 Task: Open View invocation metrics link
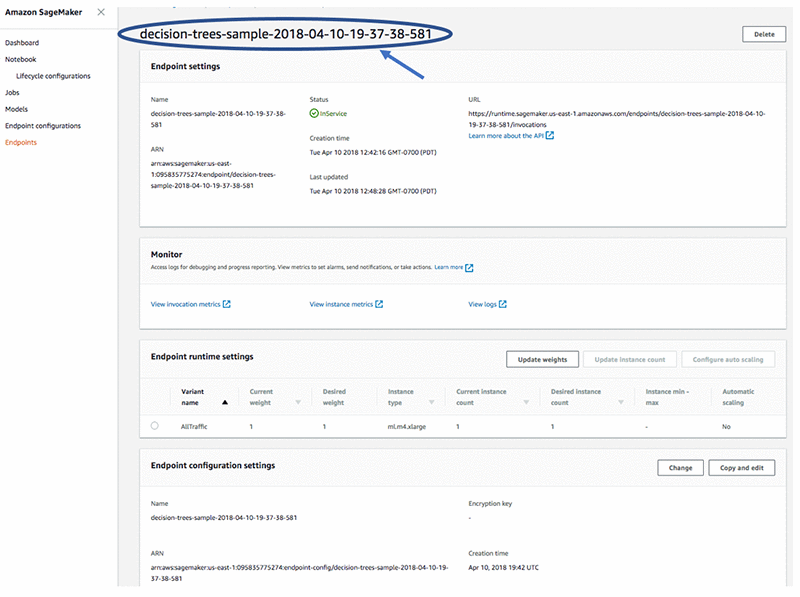coord(185,304)
